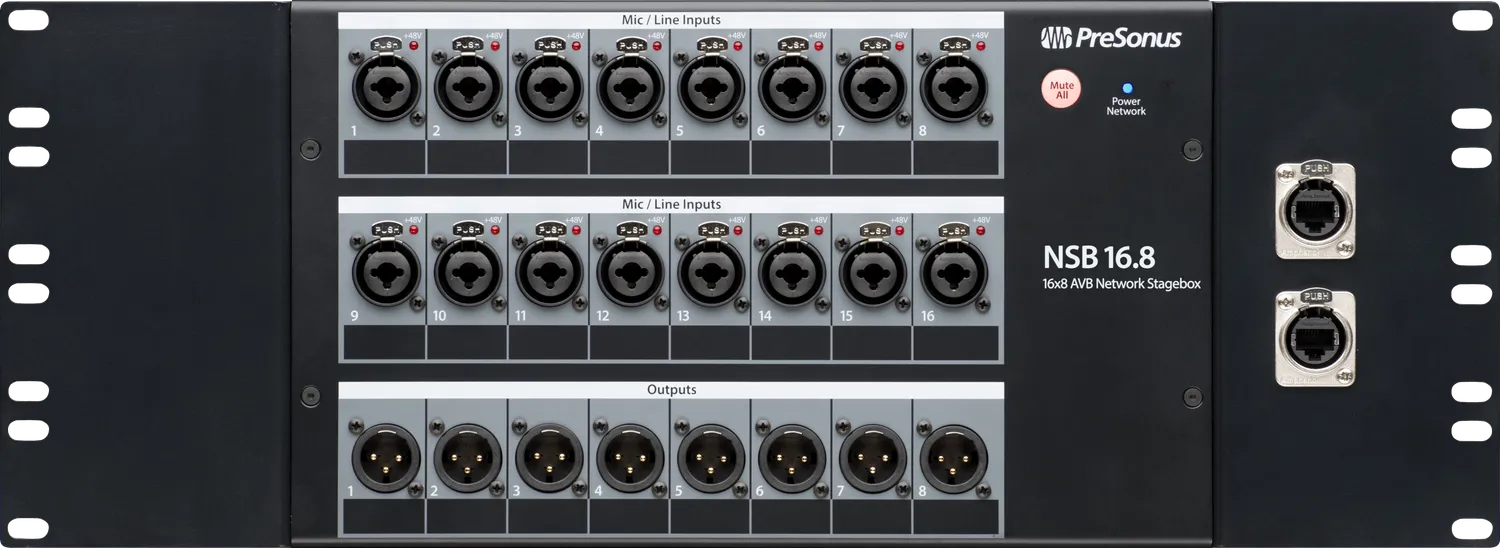Click input 14 combo XLR socket

tap(792, 273)
